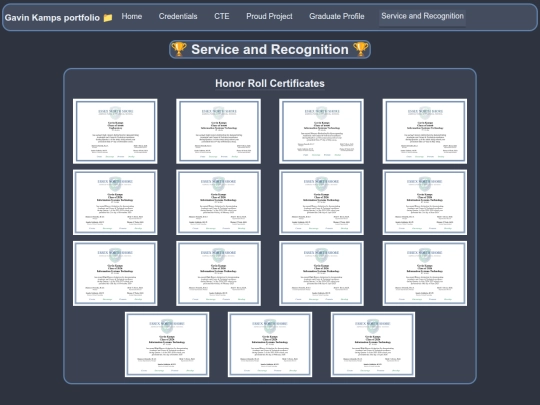Open second certificate in the top row
The image size is (540, 405).
pyautogui.click(x=218, y=131)
